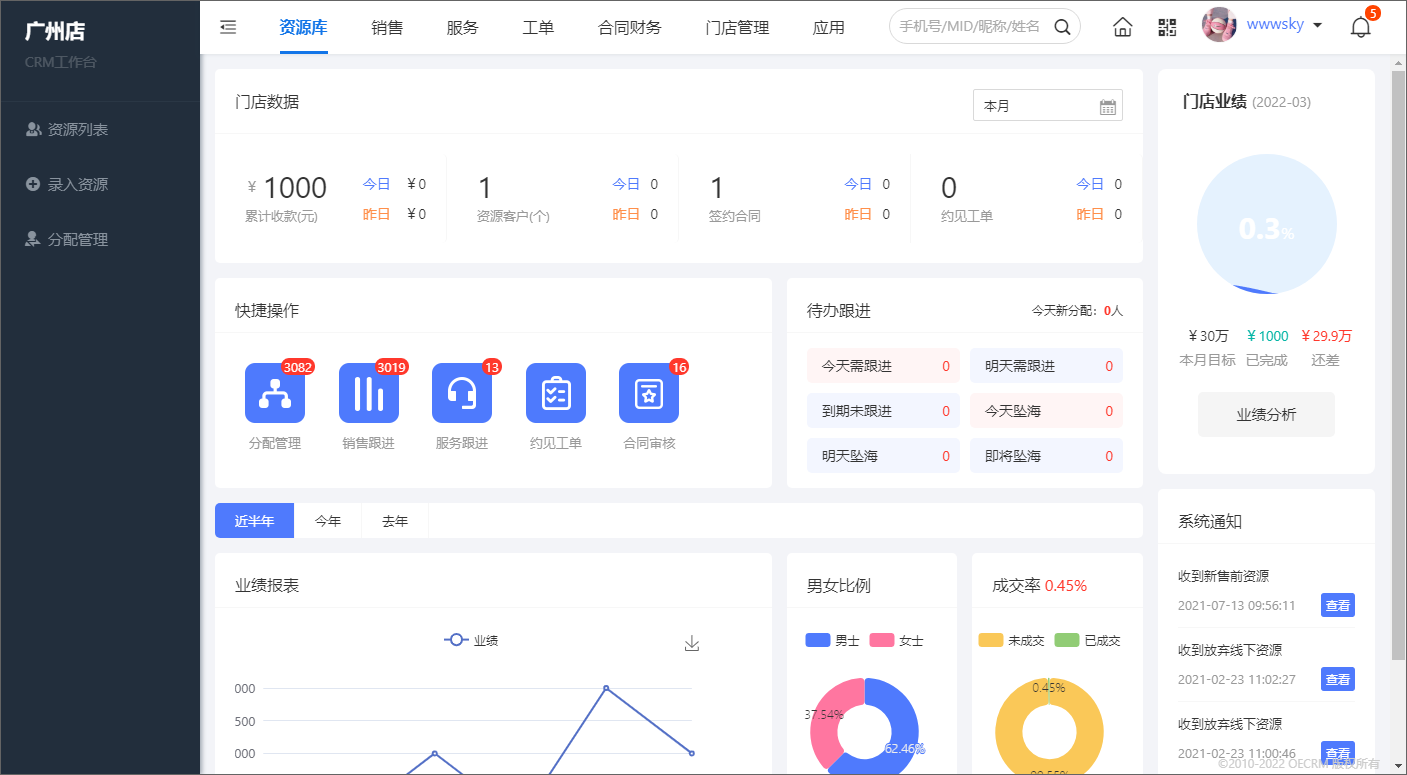
Task: Click the 成交率 0.45% value
Action: [1066, 586]
